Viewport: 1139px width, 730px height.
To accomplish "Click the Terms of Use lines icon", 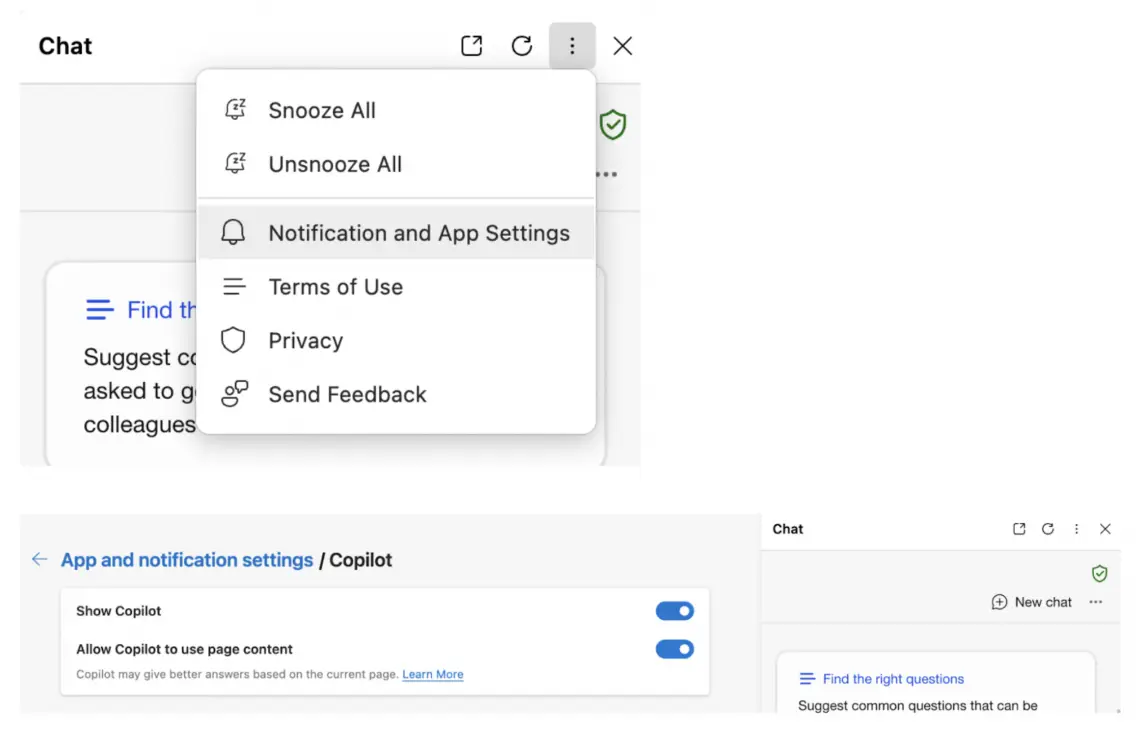I will coord(234,286).
